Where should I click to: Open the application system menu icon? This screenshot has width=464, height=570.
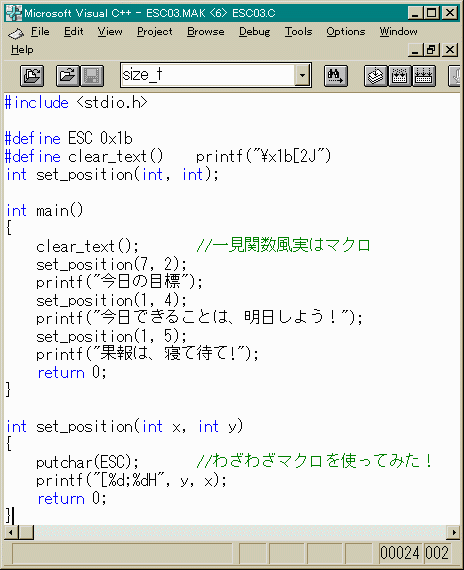[14, 13]
